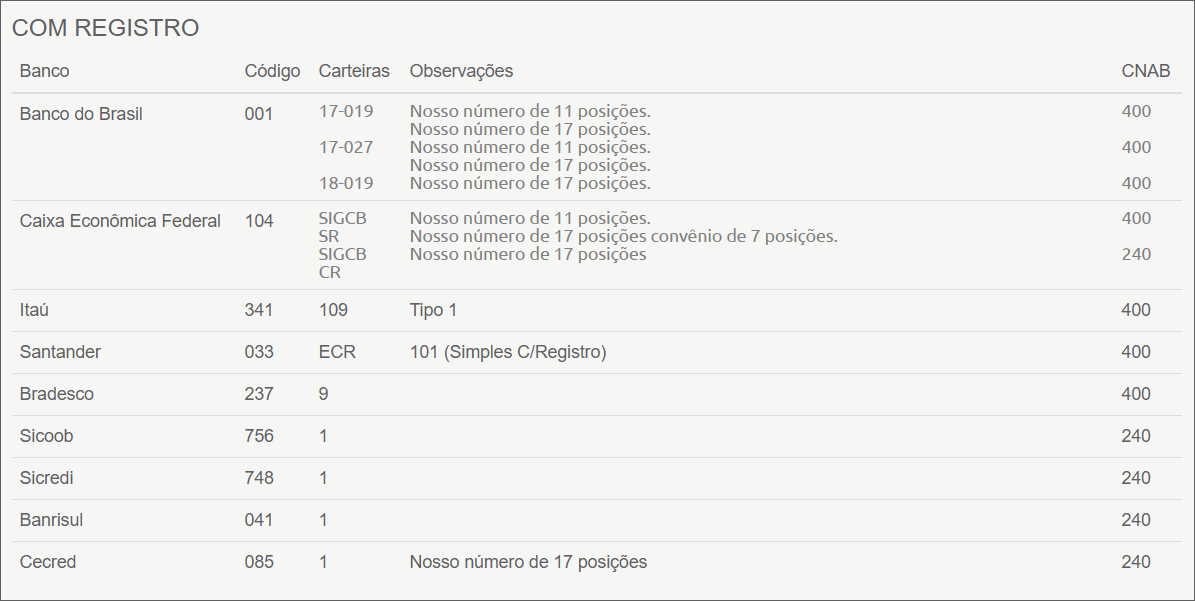Click the Caixa Econômica Federal bank name
The height and width of the screenshot is (601, 1195).
120,221
